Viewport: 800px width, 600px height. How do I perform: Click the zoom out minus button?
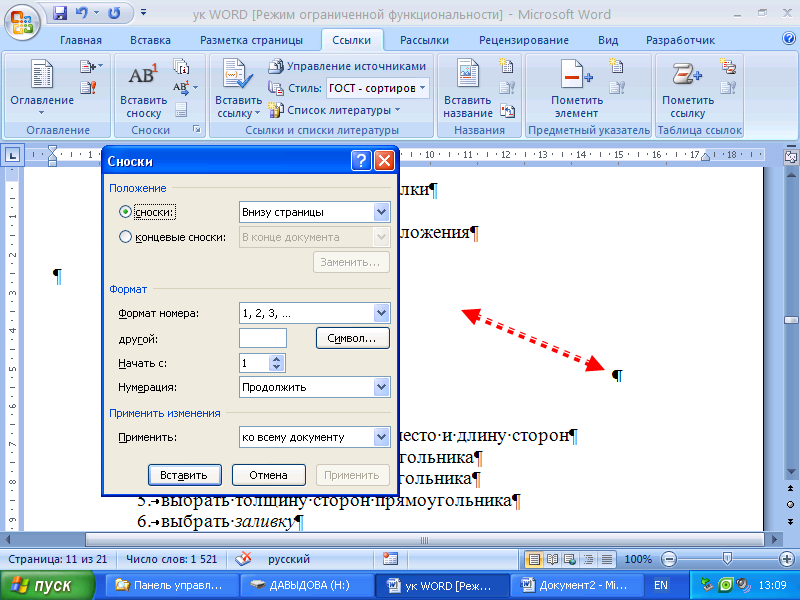click(x=669, y=559)
